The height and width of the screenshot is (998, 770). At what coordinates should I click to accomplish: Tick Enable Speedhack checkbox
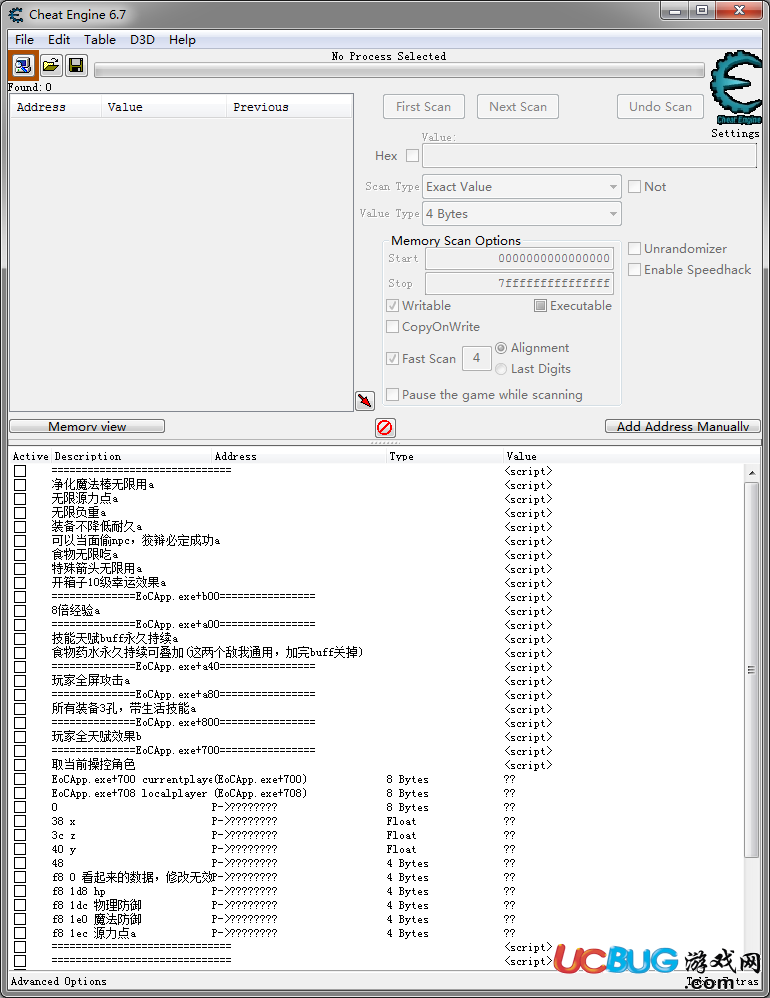(634, 269)
